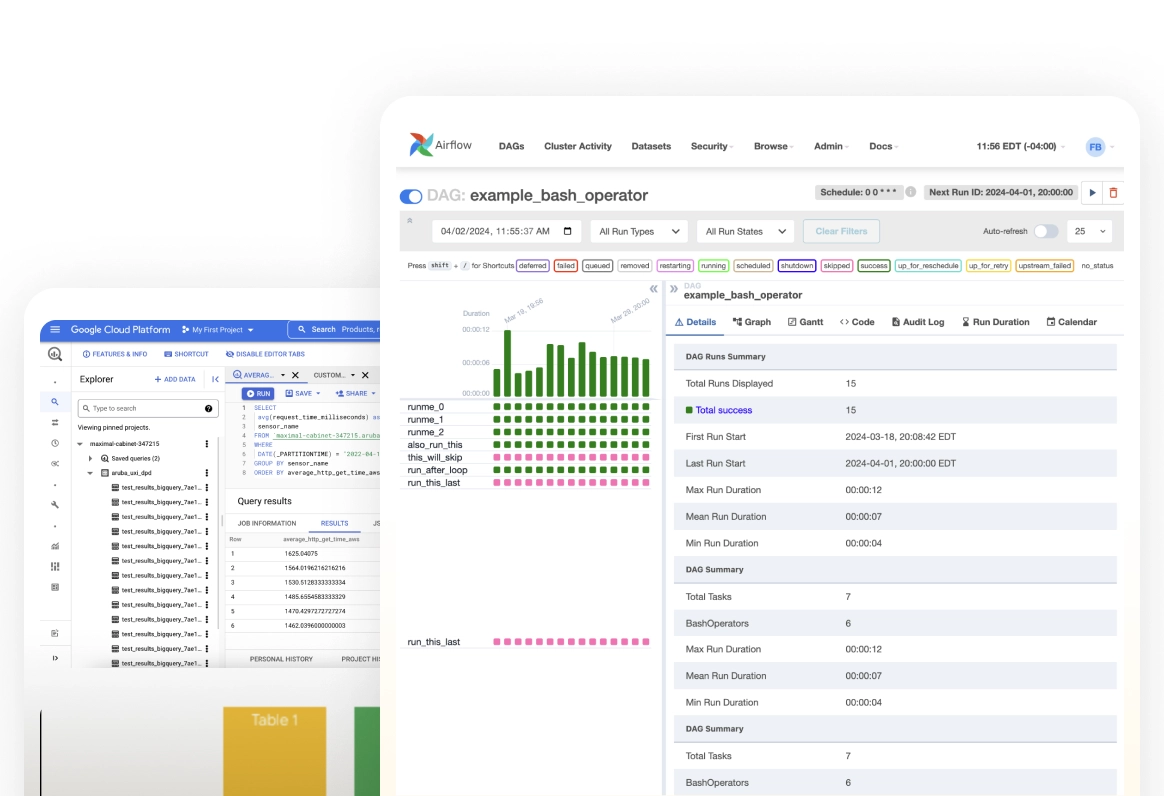Click the monitoring chart icon in BigQuery sidebar
1164x796 pixels.
pos(55,547)
